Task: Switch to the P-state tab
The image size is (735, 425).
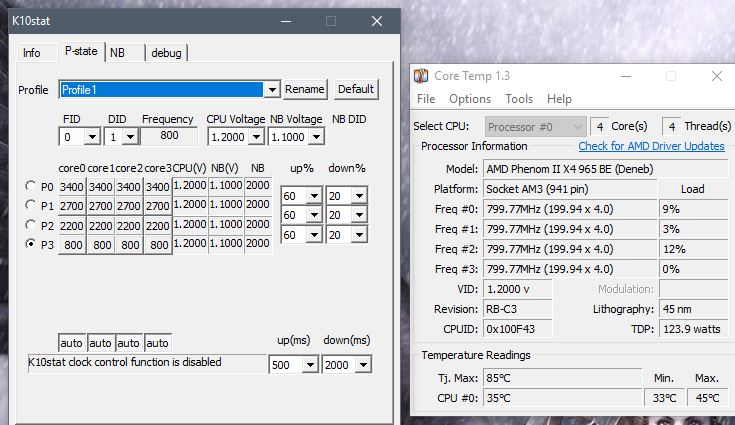Action: point(81,51)
